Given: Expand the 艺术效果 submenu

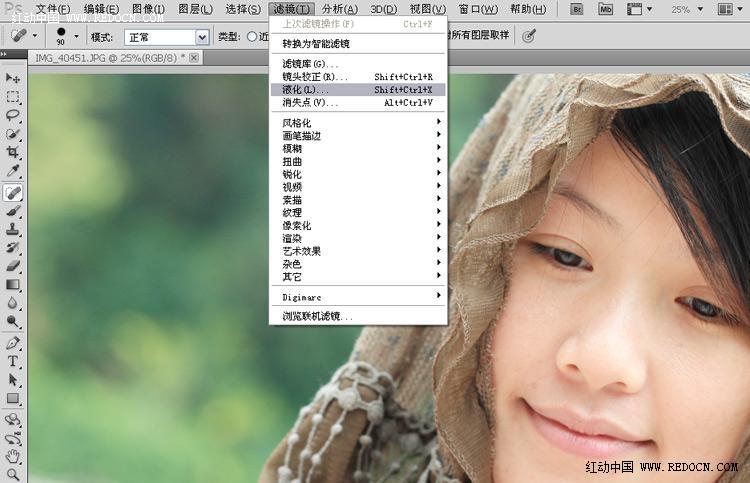Looking at the screenshot, I should pyautogui.click(x=359, y=251).
